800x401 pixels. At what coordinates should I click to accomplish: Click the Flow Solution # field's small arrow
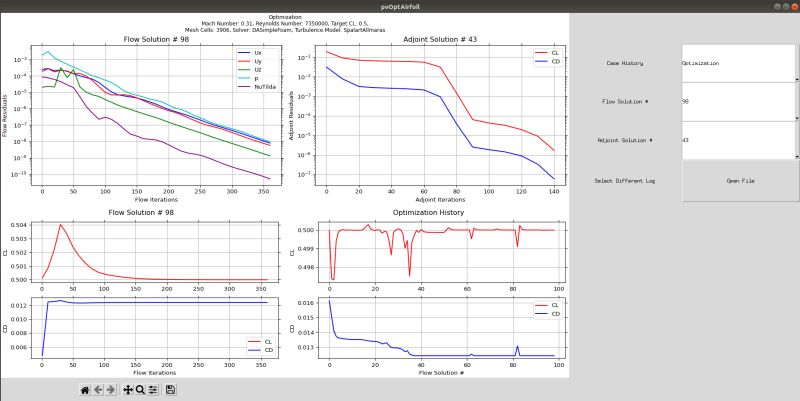click(x=797, y=118)
